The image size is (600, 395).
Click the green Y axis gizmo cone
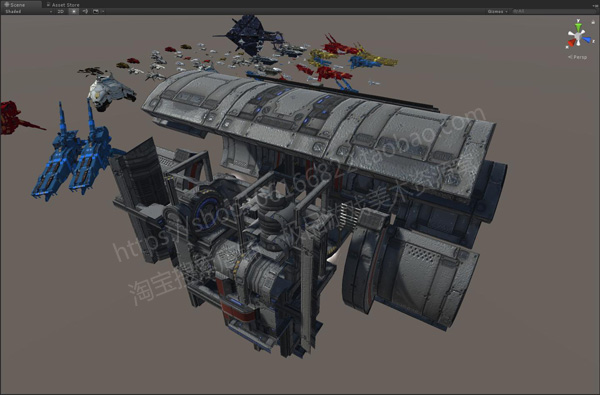pos(578,27)
